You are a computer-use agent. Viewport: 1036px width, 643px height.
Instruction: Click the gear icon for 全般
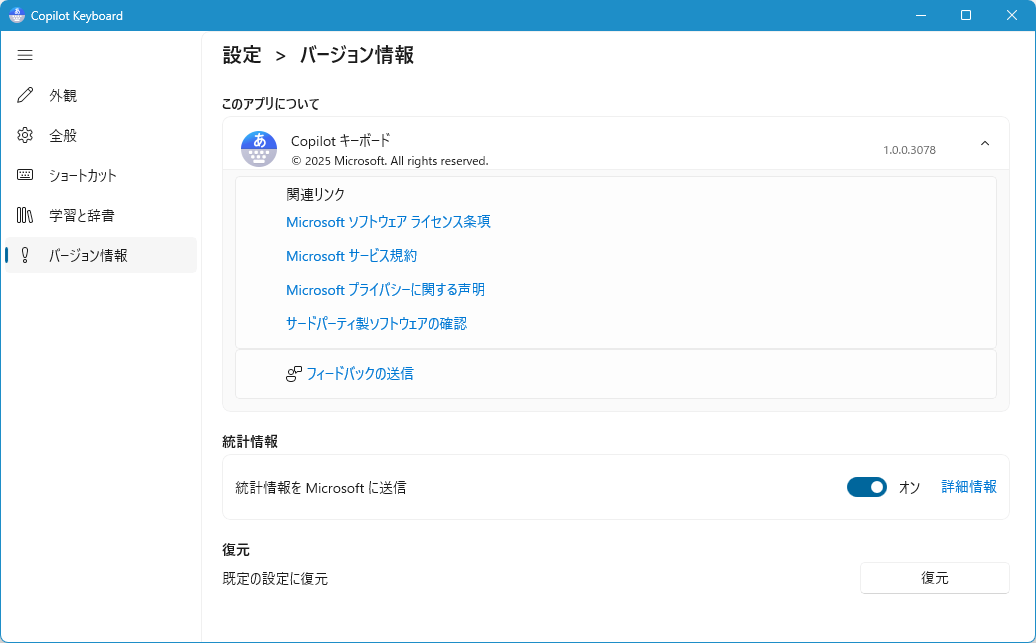pyautogui.click(x=26, y=135)
